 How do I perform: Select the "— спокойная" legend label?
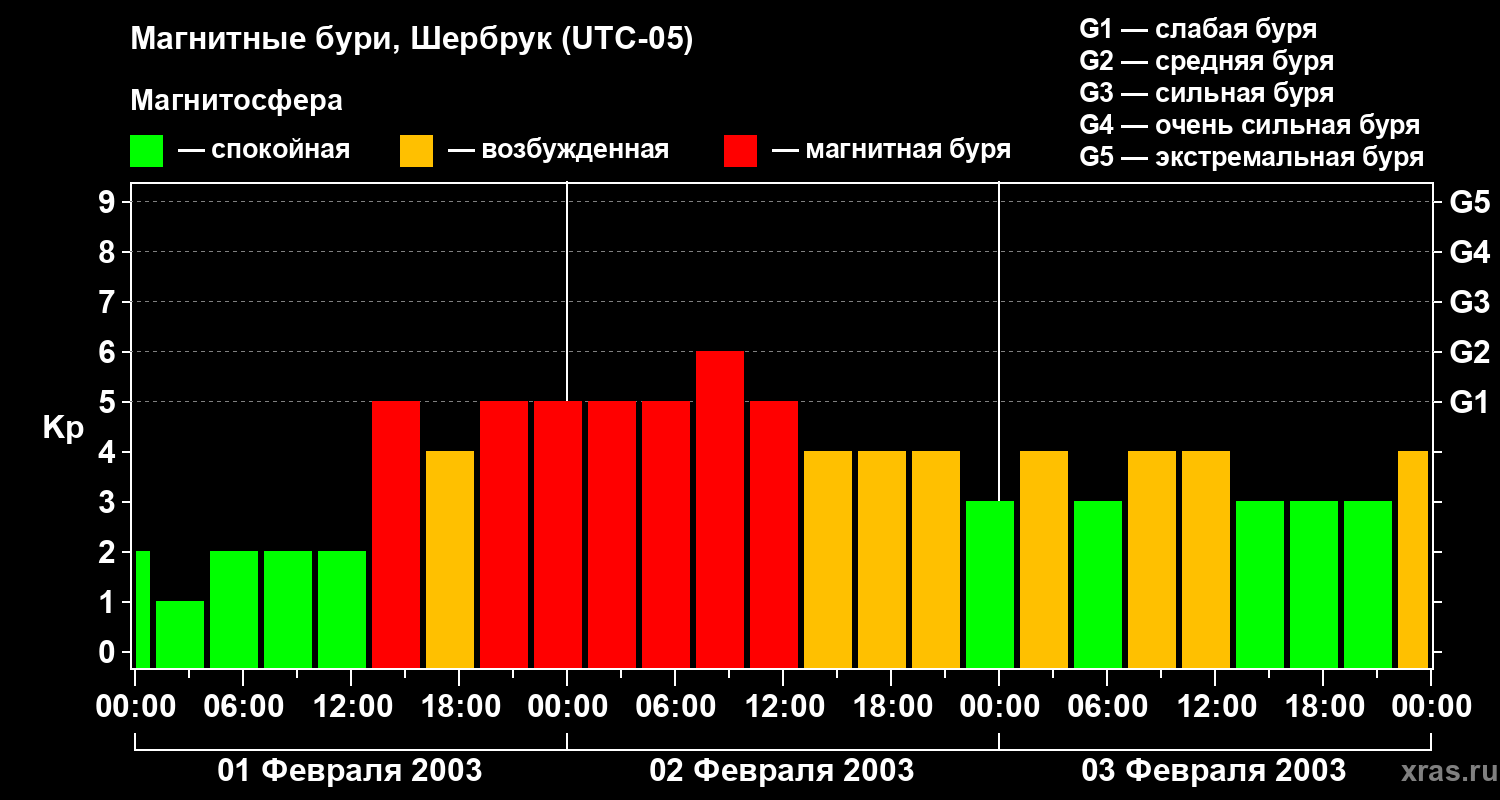pos(264,150)
